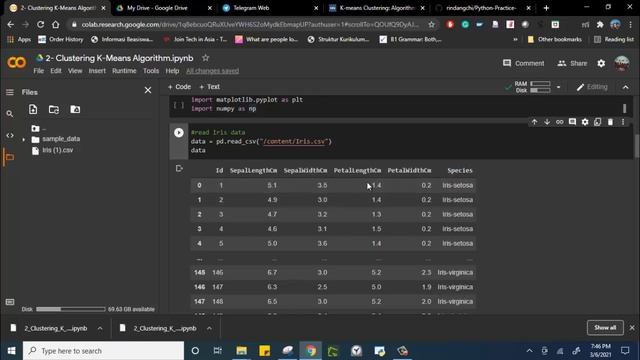Screen dimensions: 640x360
Task: Star the notebook title
Action: pos(205,58)
